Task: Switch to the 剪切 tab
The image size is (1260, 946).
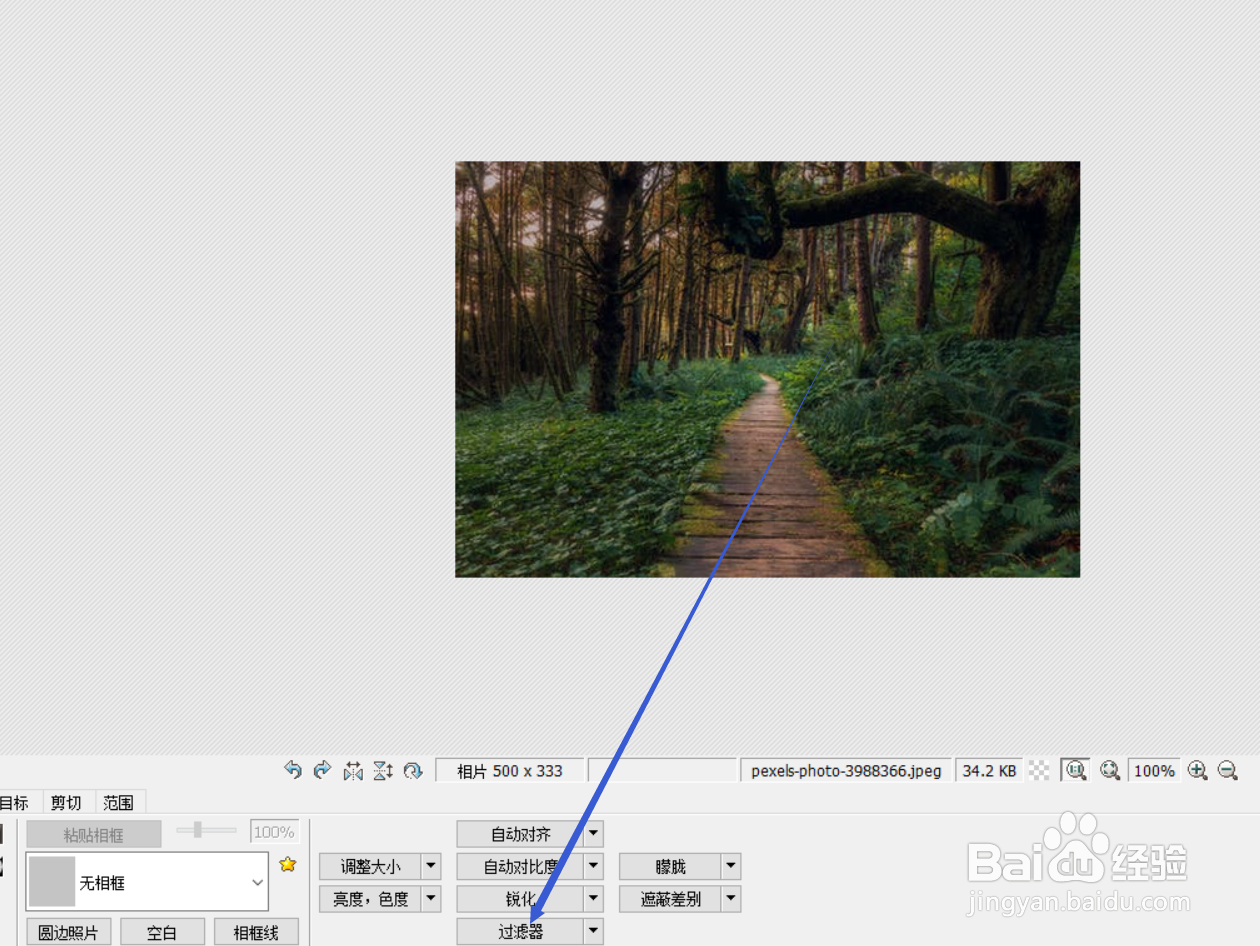Action: click(x=66, y=802)
